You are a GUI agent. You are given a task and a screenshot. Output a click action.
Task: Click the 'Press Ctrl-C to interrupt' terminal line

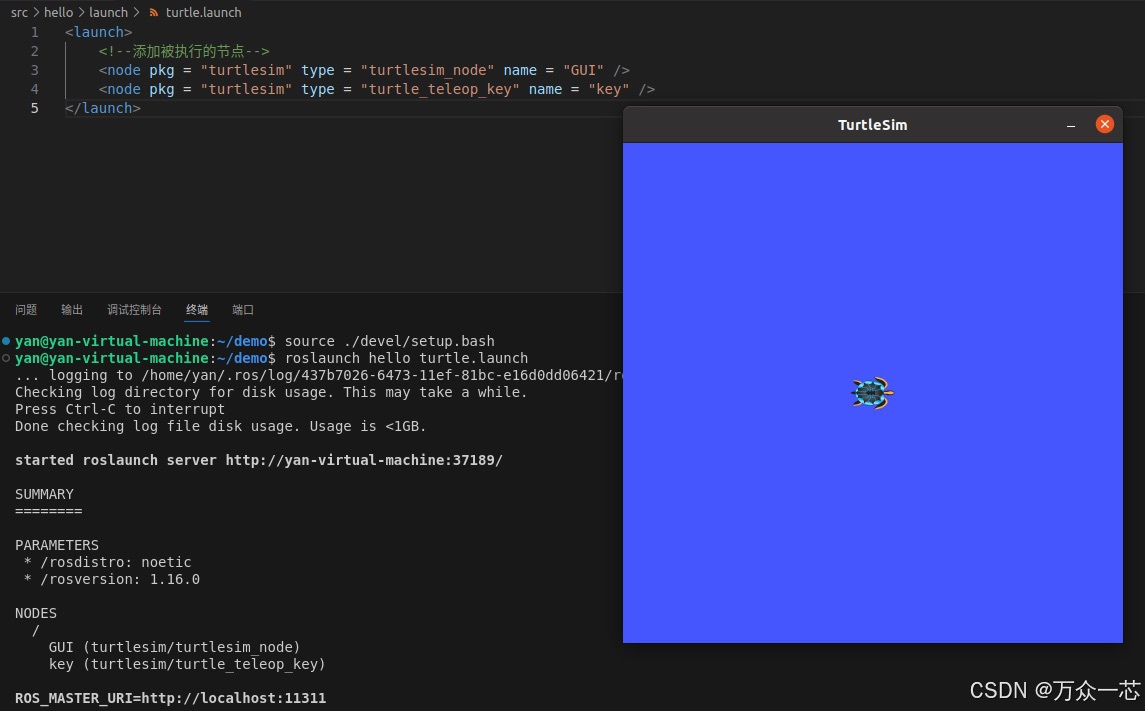pos(120,410)
